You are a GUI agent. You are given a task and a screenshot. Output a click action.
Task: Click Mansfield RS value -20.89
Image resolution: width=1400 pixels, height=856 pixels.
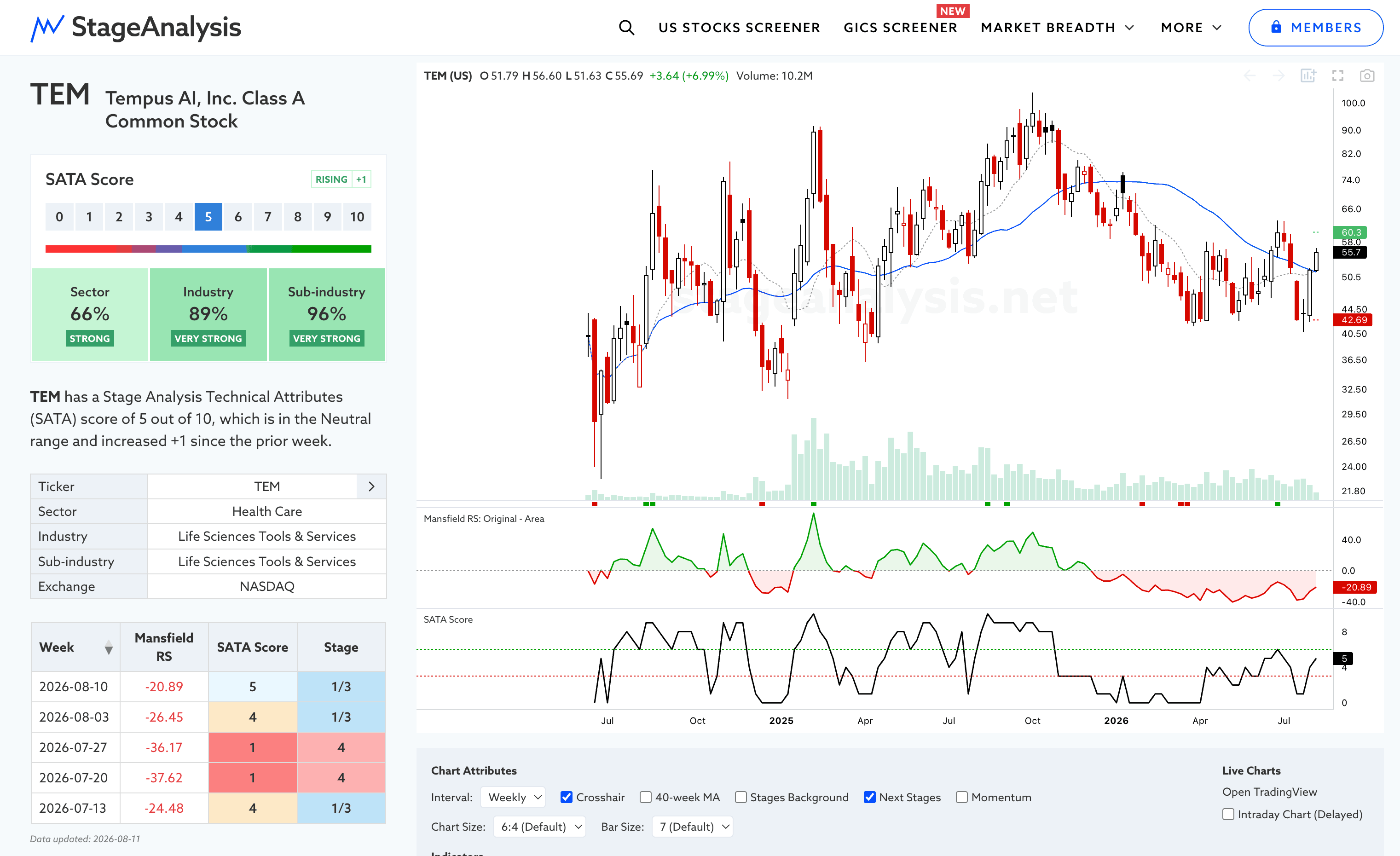point(164,687)
